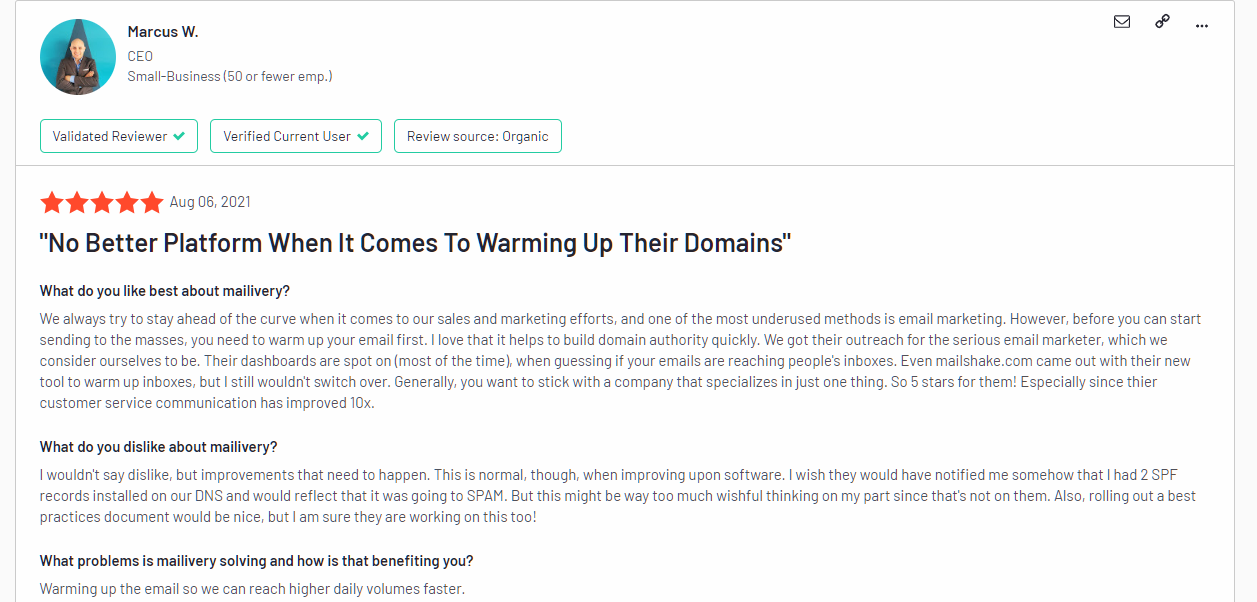Screen dimensions: 1257x602
Task: Click the second red rating star
Action: pos(77,203)
